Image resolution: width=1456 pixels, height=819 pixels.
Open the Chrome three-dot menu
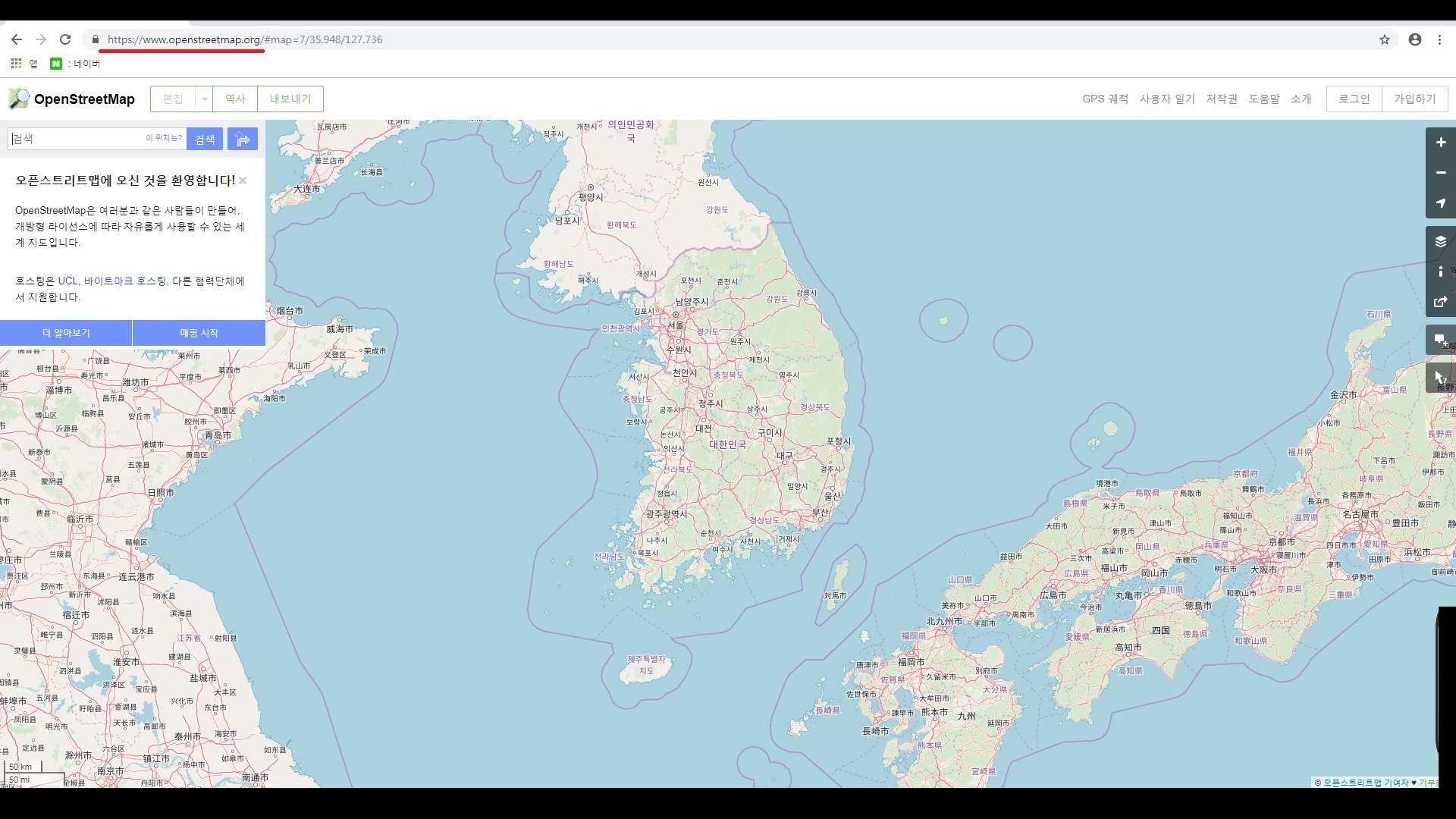[1439, 39]
